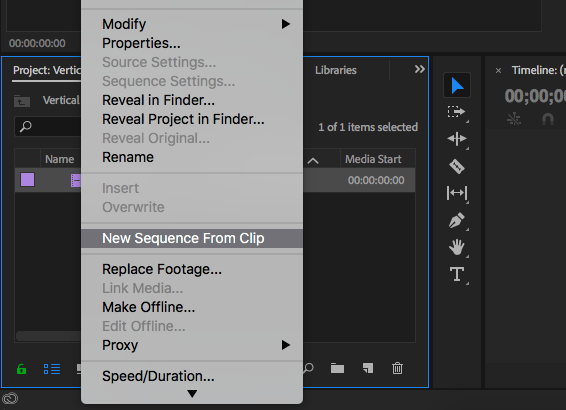Screen dimensions: 566x410
Task: Switch to List View in Project panel
Action: [x=52, y=369]
